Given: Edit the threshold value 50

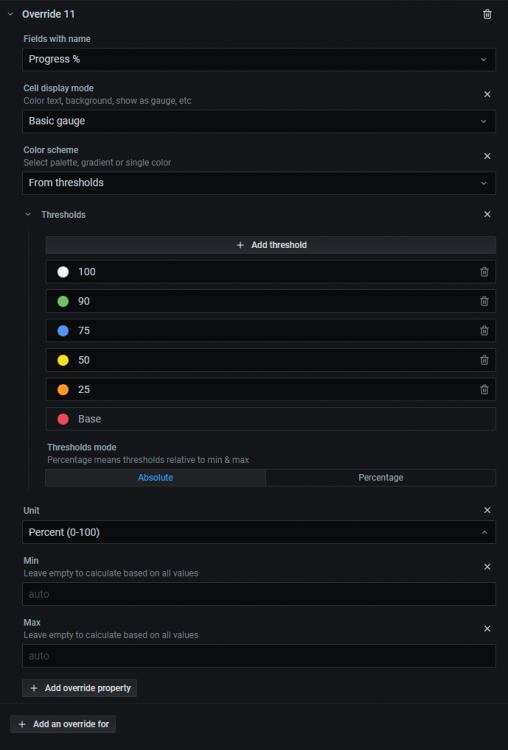Looking at the screenshot, I should [273, 360].
